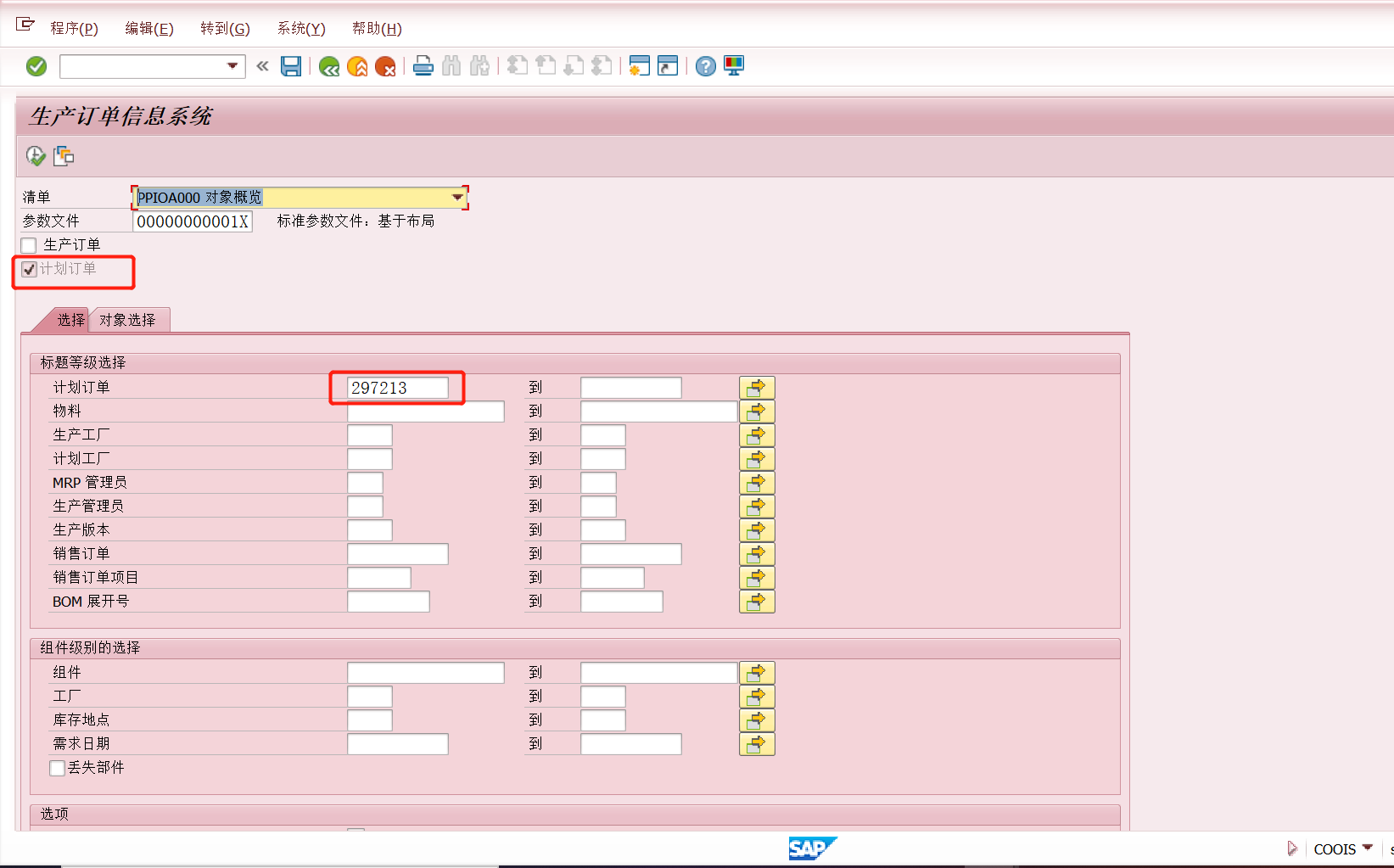Open the command field dropdown arrow
The image size is (1394, 868).
point(232,66)
